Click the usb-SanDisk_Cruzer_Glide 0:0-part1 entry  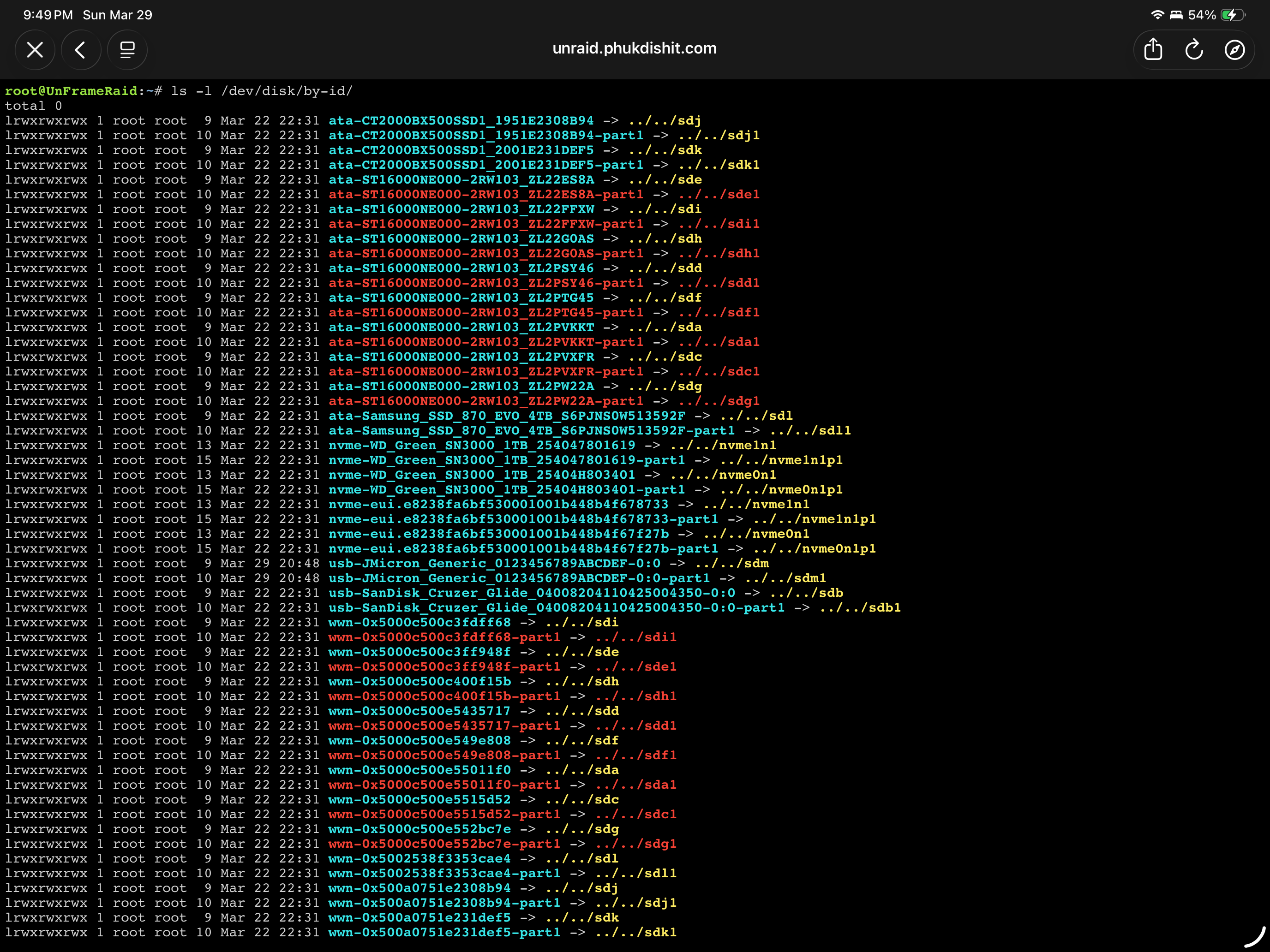pyautogui.click(x=557, y=607)
